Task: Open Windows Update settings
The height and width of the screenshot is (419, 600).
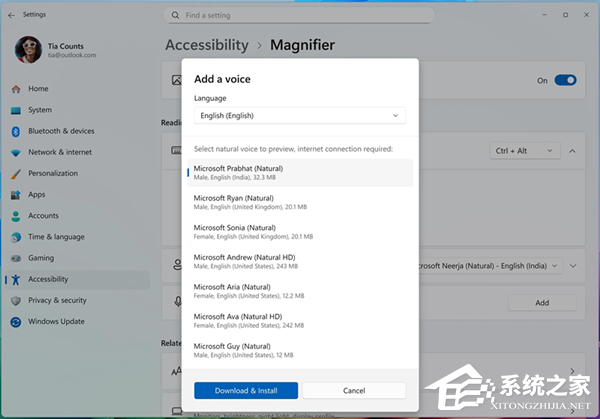Action: coord(56,321)
